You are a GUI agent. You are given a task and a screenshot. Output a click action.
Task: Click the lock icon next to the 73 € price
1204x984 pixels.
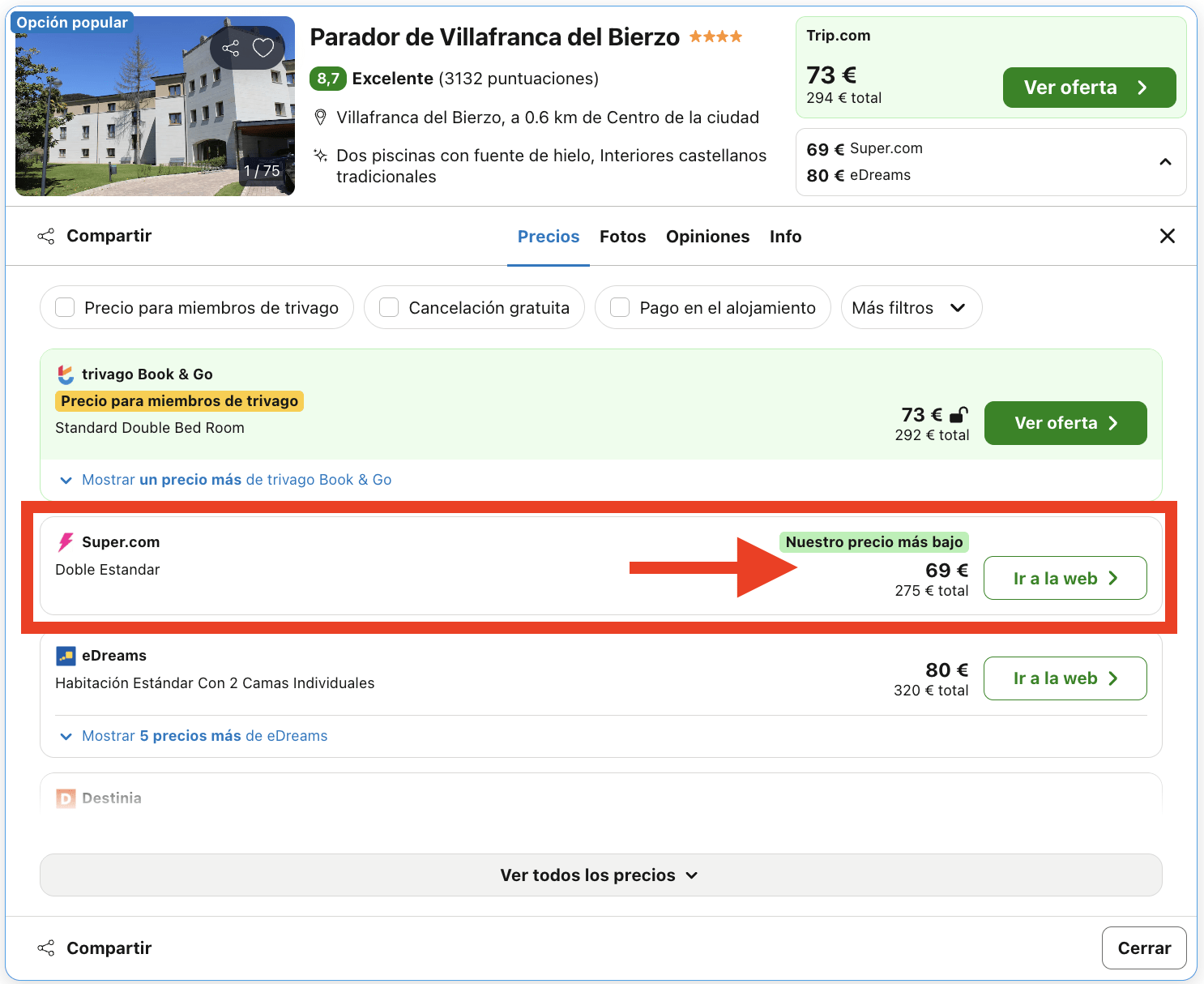[x=958, y=414]
